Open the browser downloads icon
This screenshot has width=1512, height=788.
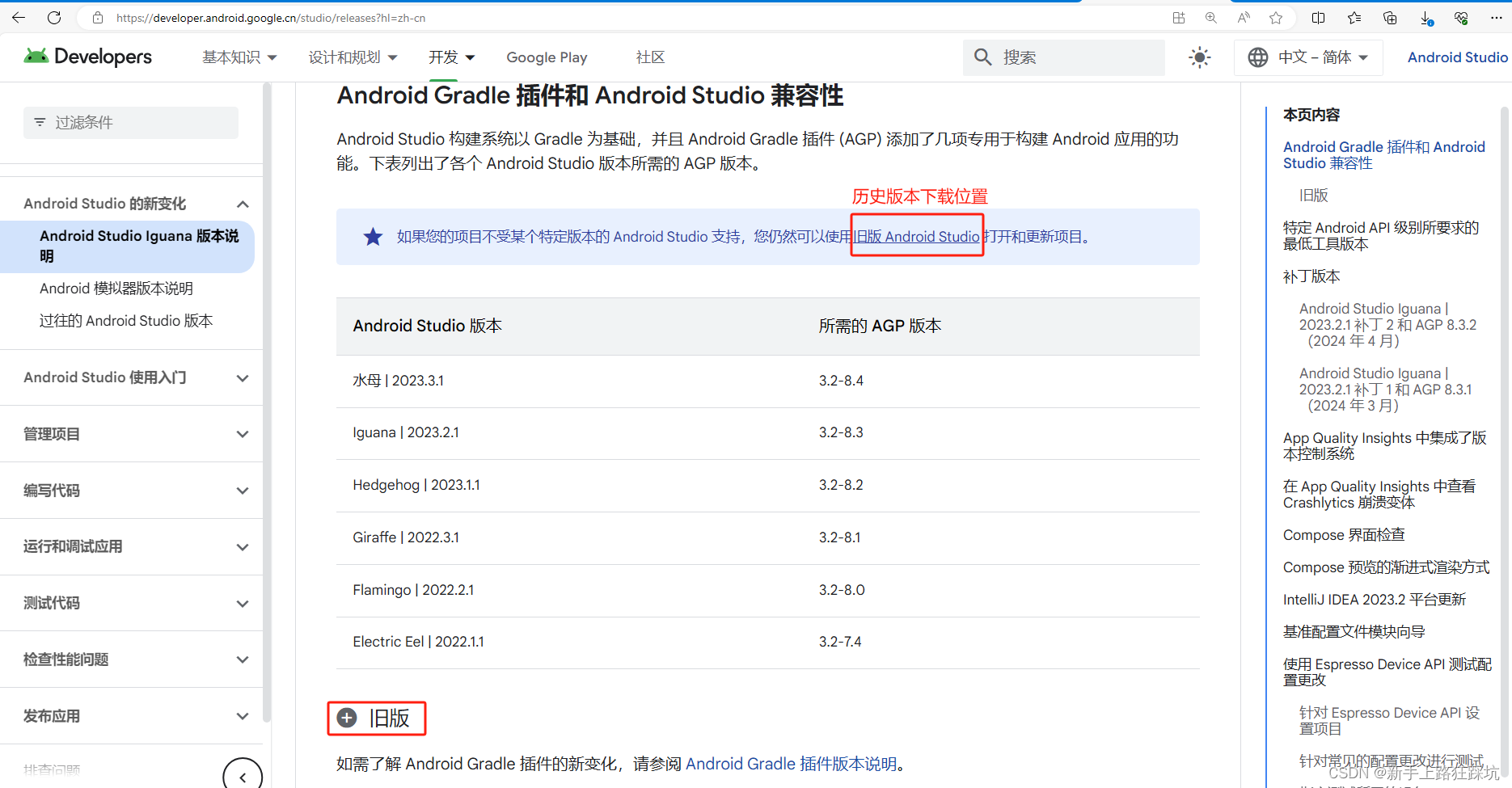pyautogui.click(x=1426, y=18)
